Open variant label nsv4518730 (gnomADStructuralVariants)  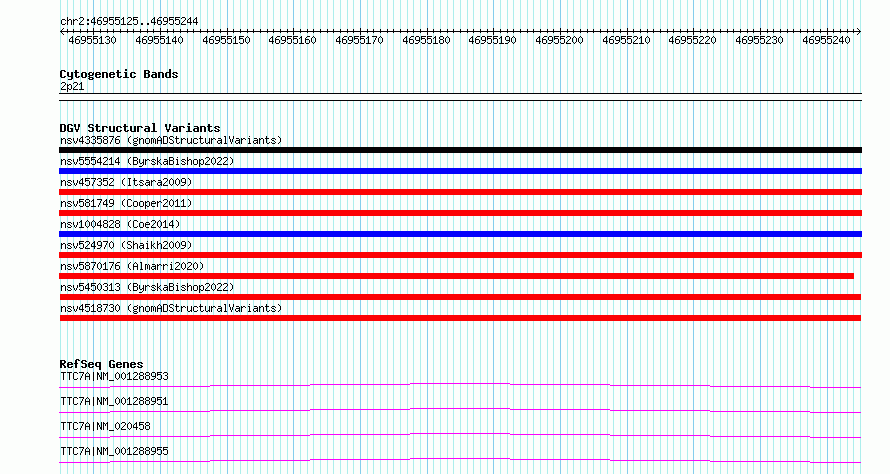point(171,308)
